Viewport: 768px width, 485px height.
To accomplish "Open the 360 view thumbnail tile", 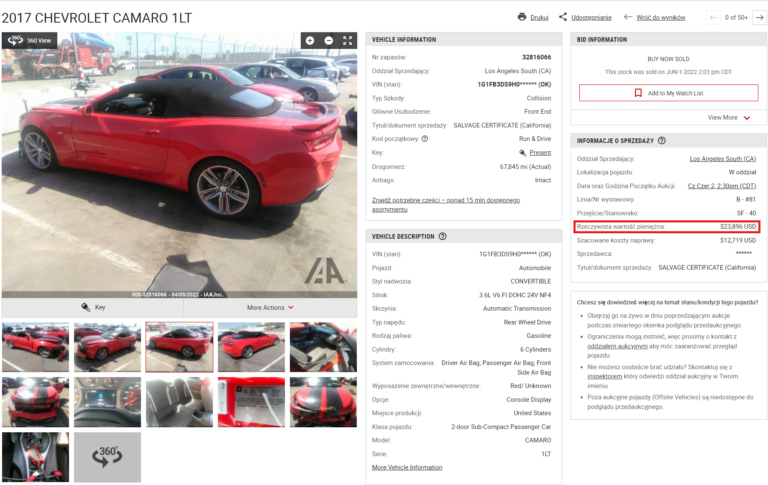I will click(x=107, y=456).
